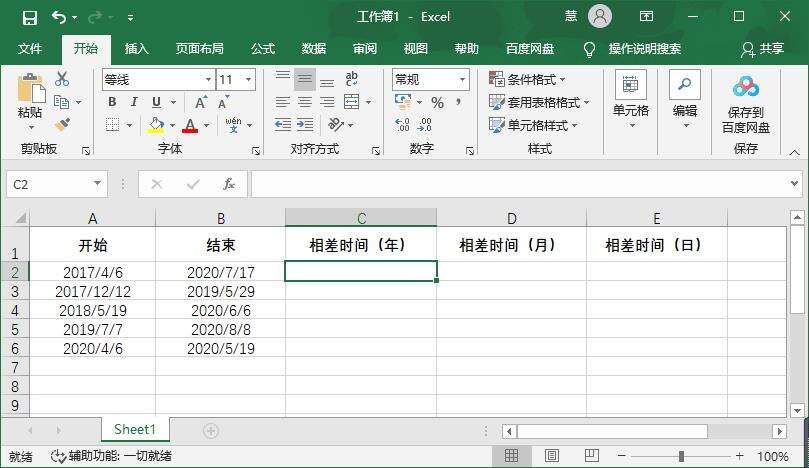Viewport: 809px width, 468px height.
Task: Click the Select All corner triangle
Action: coord(20,218)
